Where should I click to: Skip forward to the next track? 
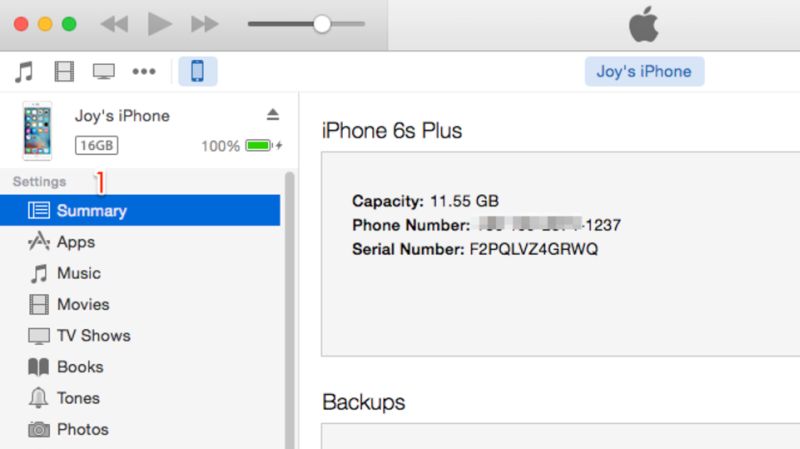click(205, 24)
